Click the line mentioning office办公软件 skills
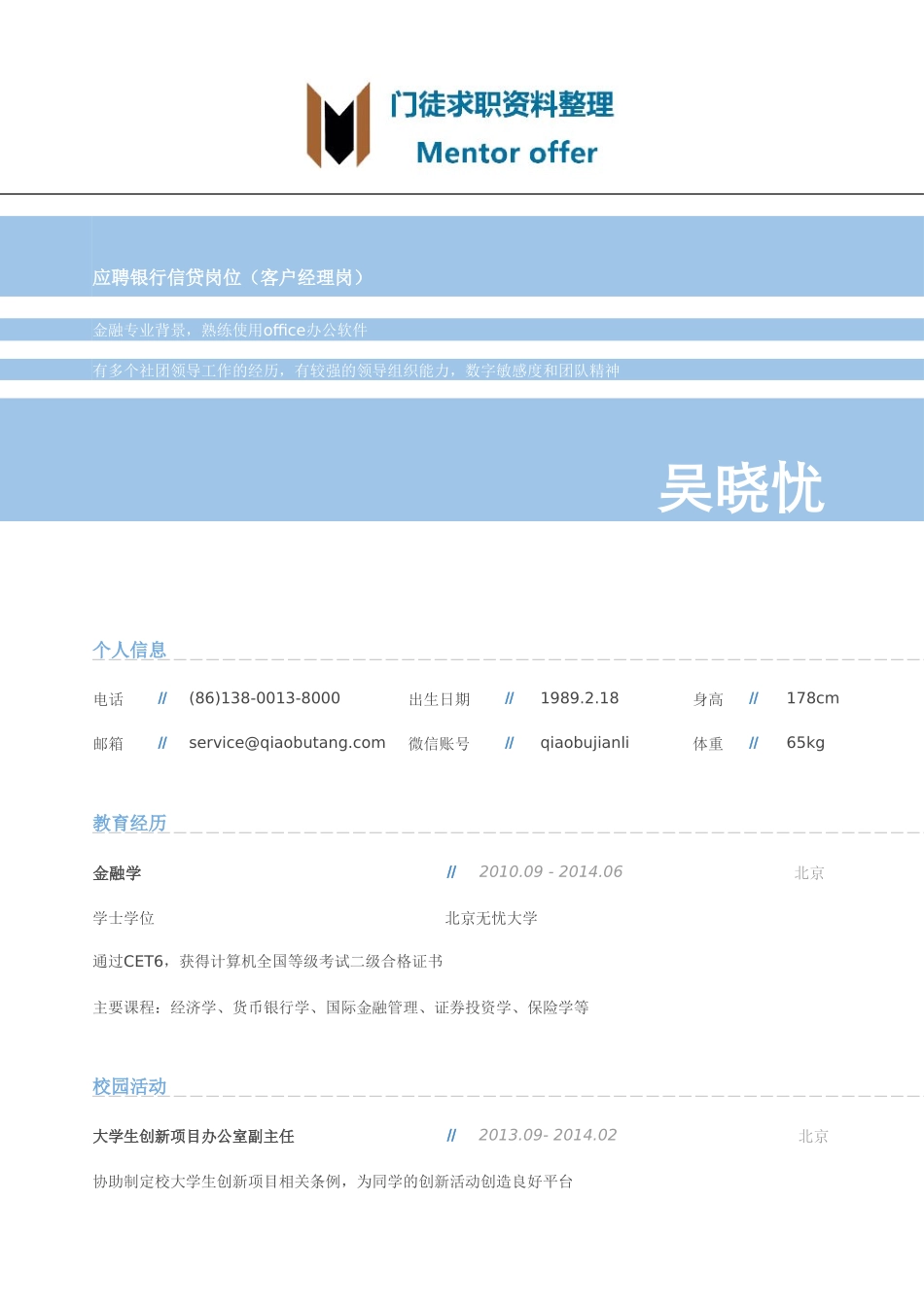Image resolution: width=924 pixels, height=1307 pixels. coord(231,330)
